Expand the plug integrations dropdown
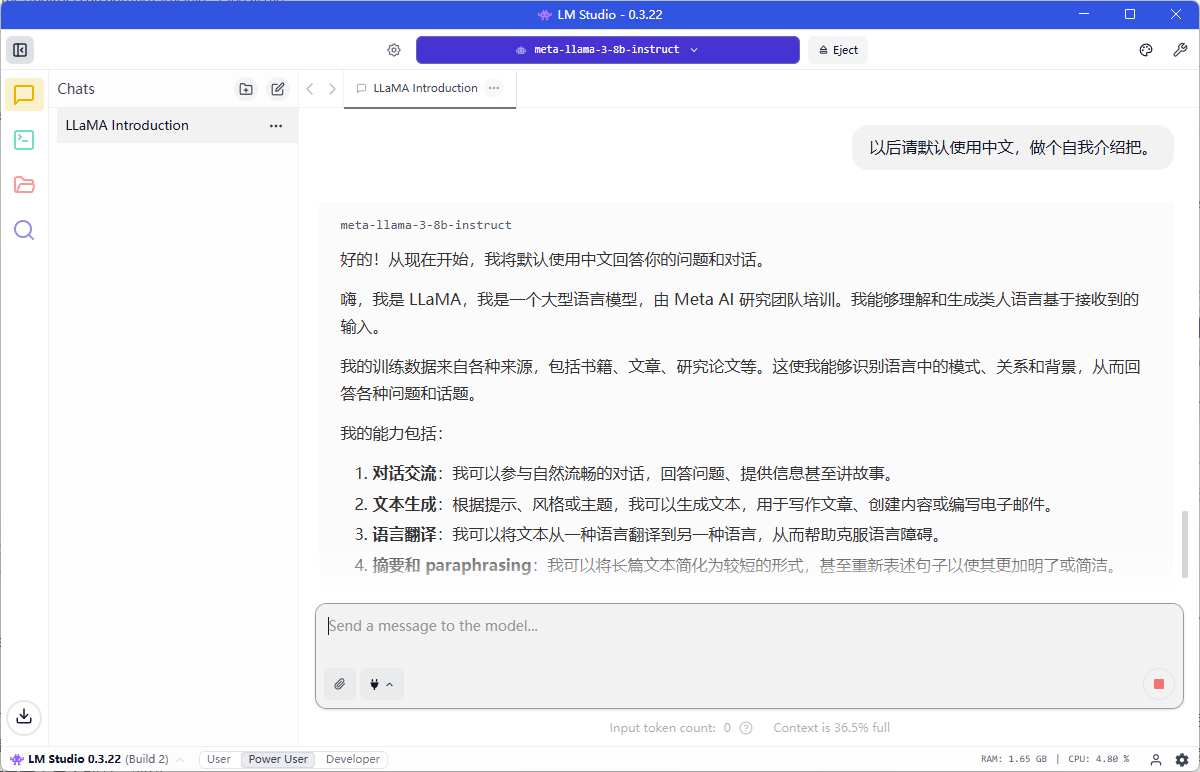Screen dimensions: 1200x772 pos(382,684)
